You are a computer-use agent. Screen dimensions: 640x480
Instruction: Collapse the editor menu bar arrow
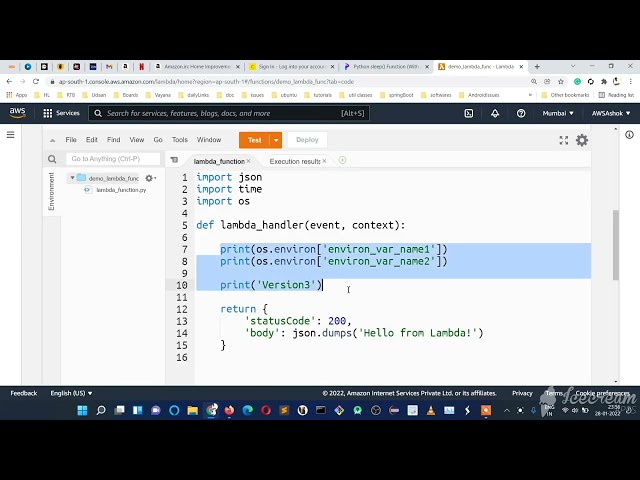point(53,140)
